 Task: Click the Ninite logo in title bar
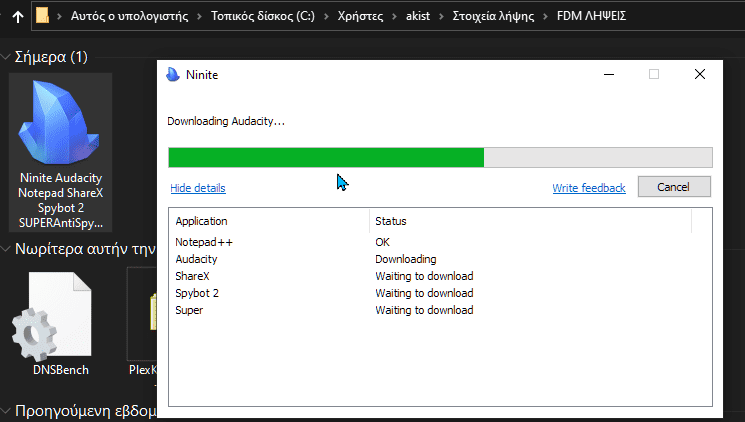point(173,75)
